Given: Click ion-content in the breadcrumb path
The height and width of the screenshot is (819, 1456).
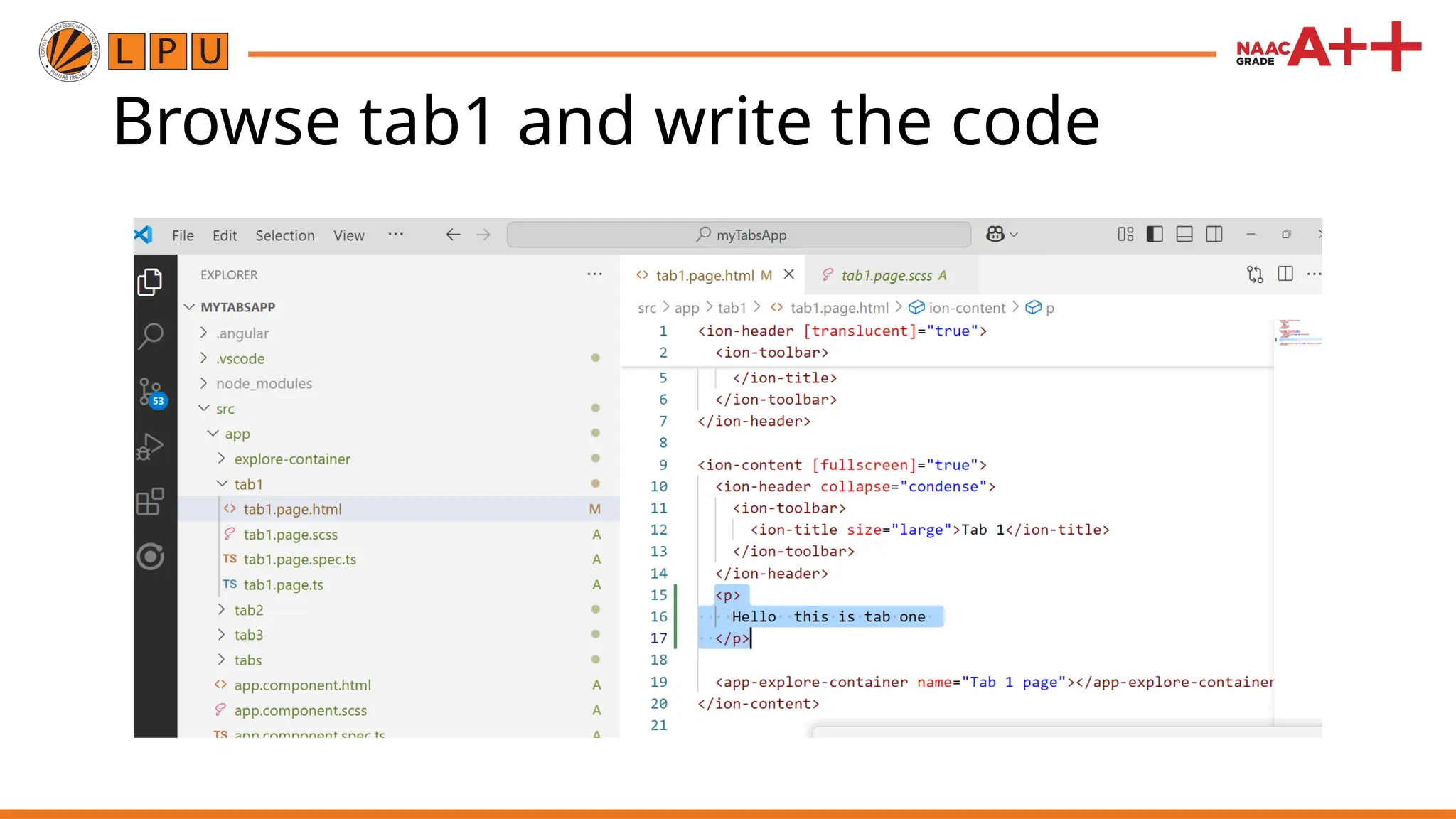Looking at the screenshot, I should (x=966, y=308).
